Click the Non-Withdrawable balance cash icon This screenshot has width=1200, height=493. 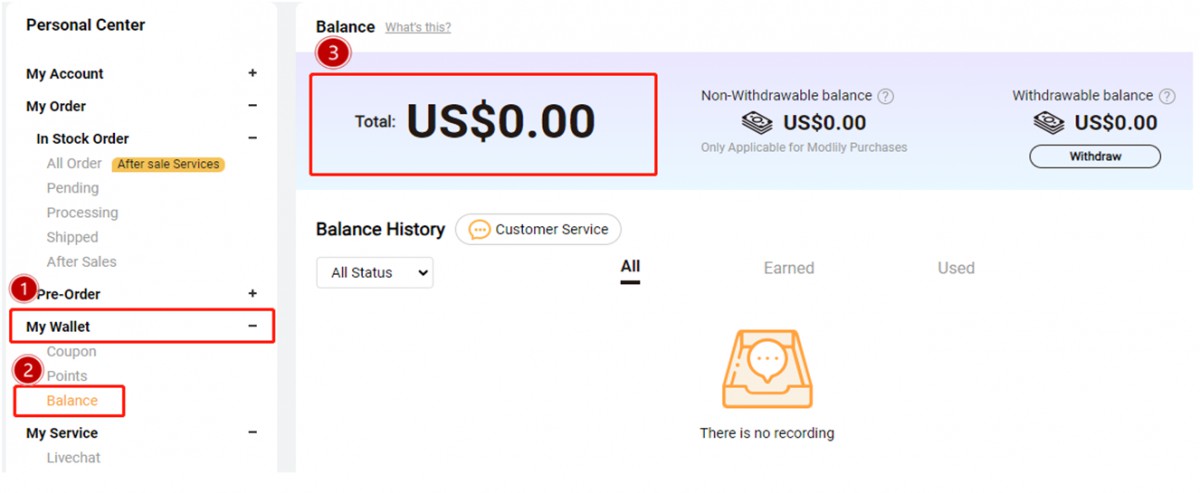coord(758,123)
